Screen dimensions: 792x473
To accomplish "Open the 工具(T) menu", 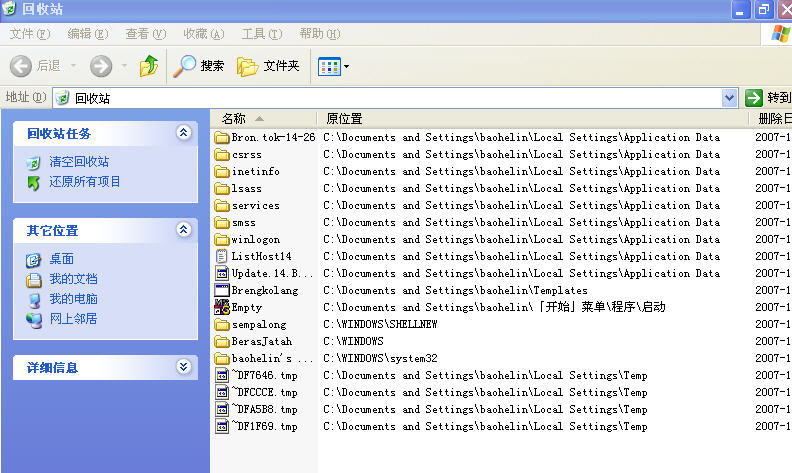I will pos(262,34).
